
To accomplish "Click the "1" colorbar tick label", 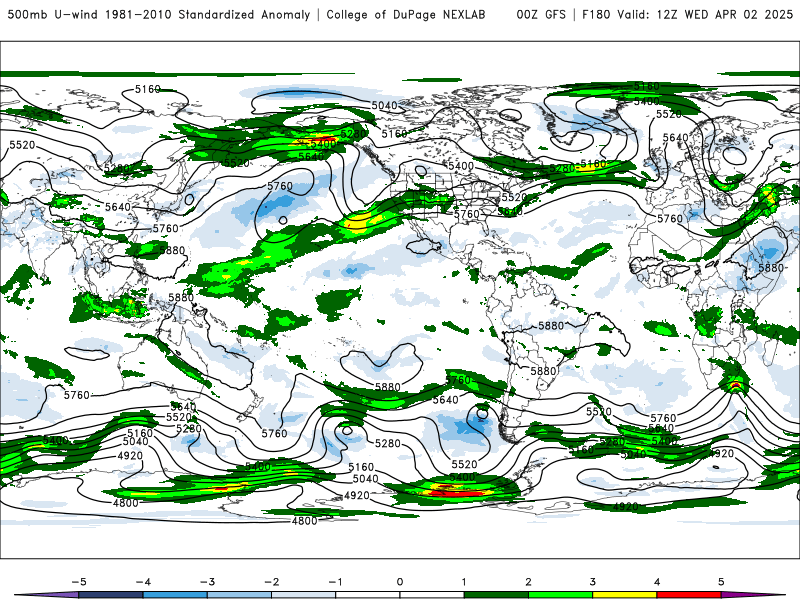I will coord(464,582).
